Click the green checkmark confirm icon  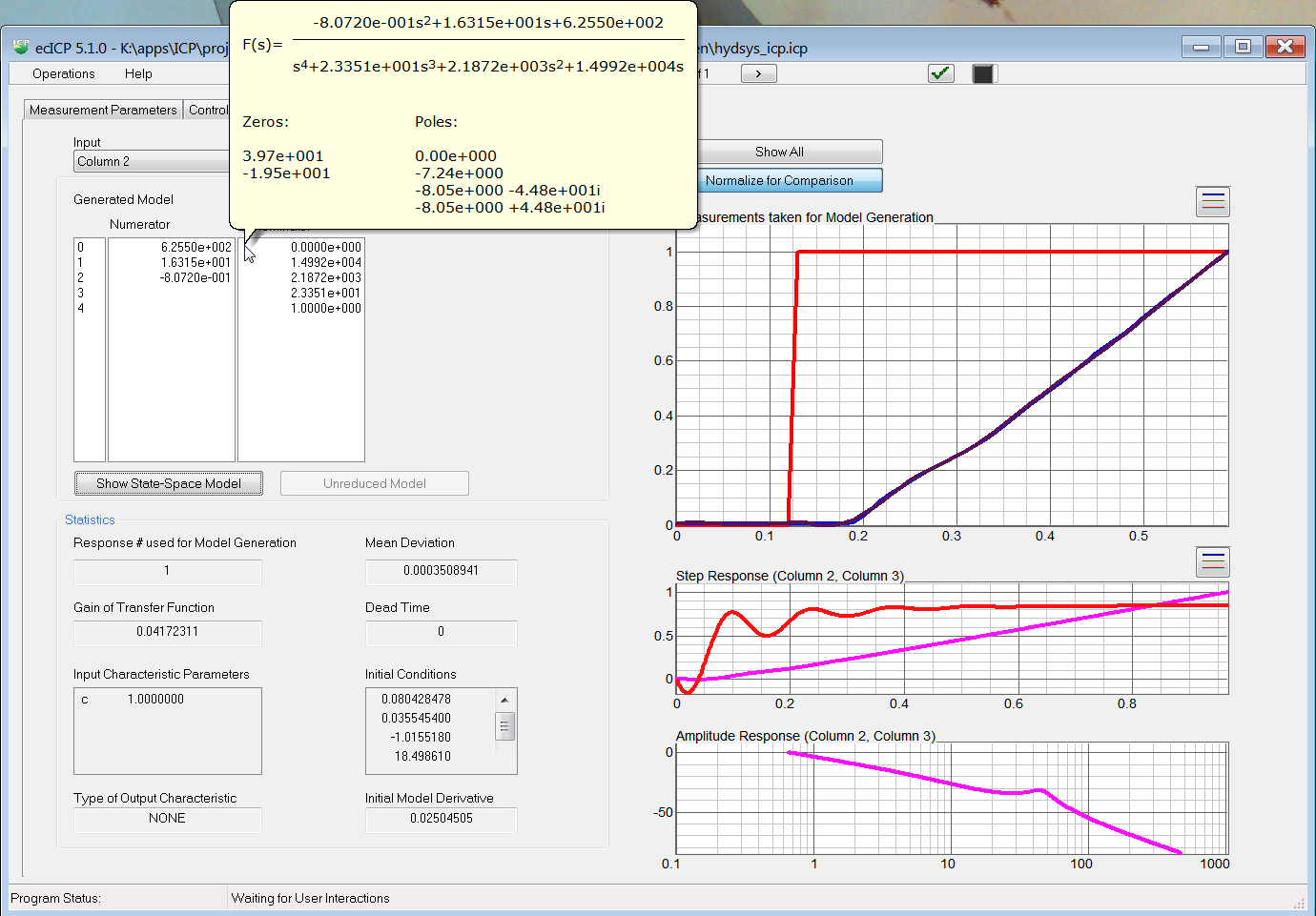coord(940,73)
